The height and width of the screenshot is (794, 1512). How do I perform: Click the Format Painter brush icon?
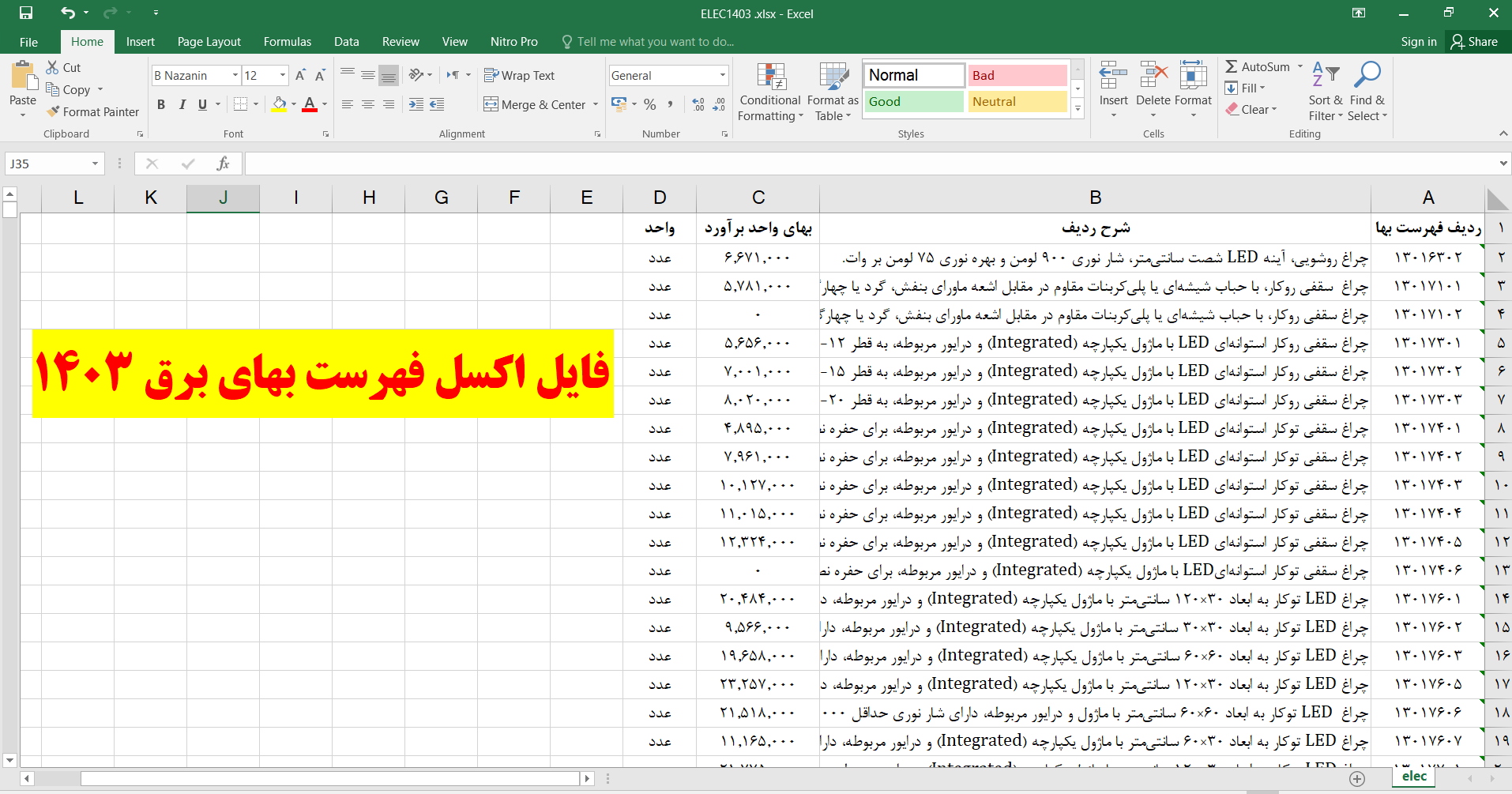[x=53, y=112]
